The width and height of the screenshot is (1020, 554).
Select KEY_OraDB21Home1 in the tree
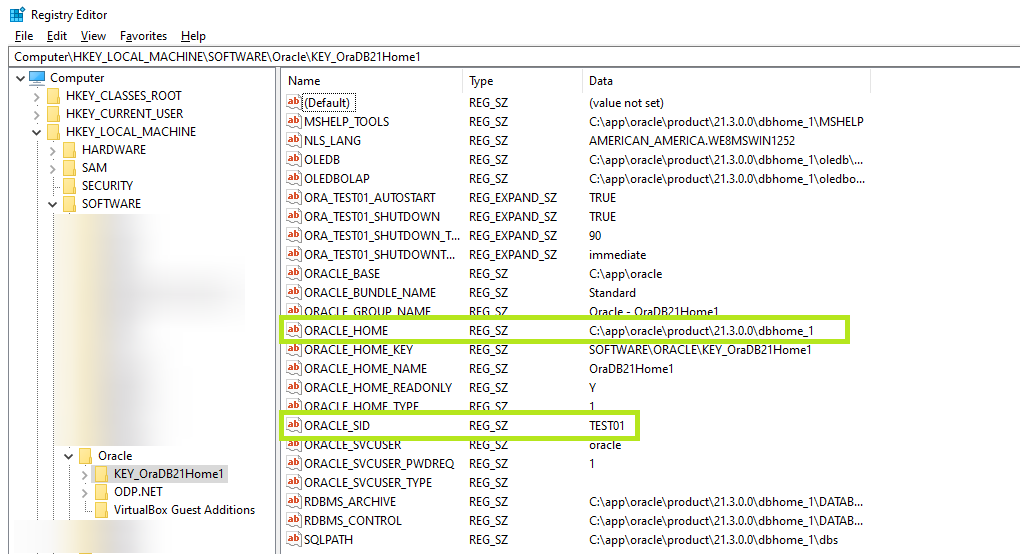168,474
